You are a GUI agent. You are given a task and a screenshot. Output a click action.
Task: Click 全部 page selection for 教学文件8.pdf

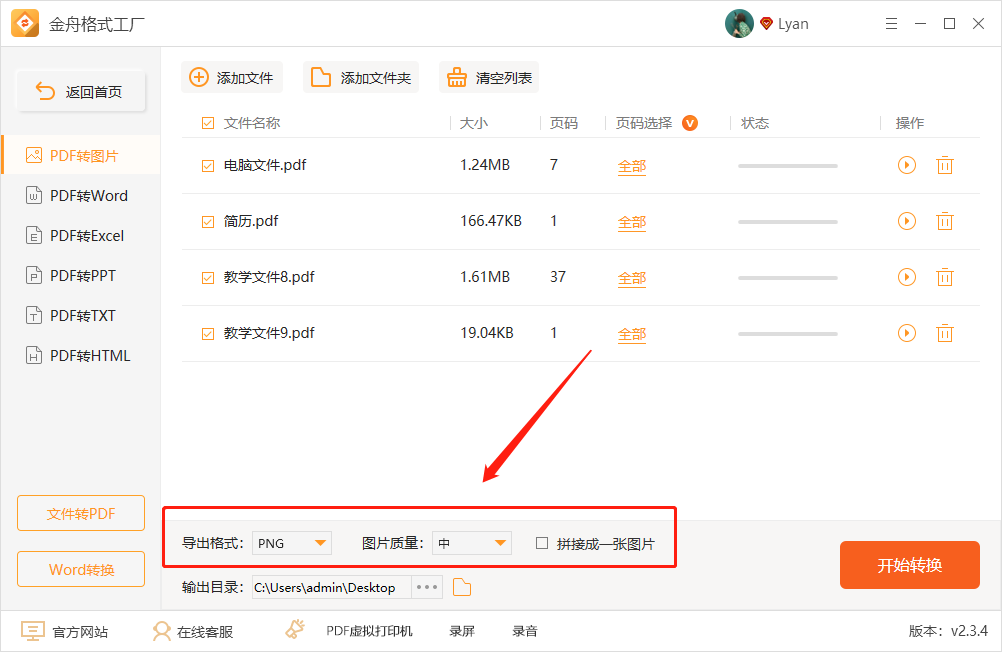pyautogui.click(x=632, y=279)
